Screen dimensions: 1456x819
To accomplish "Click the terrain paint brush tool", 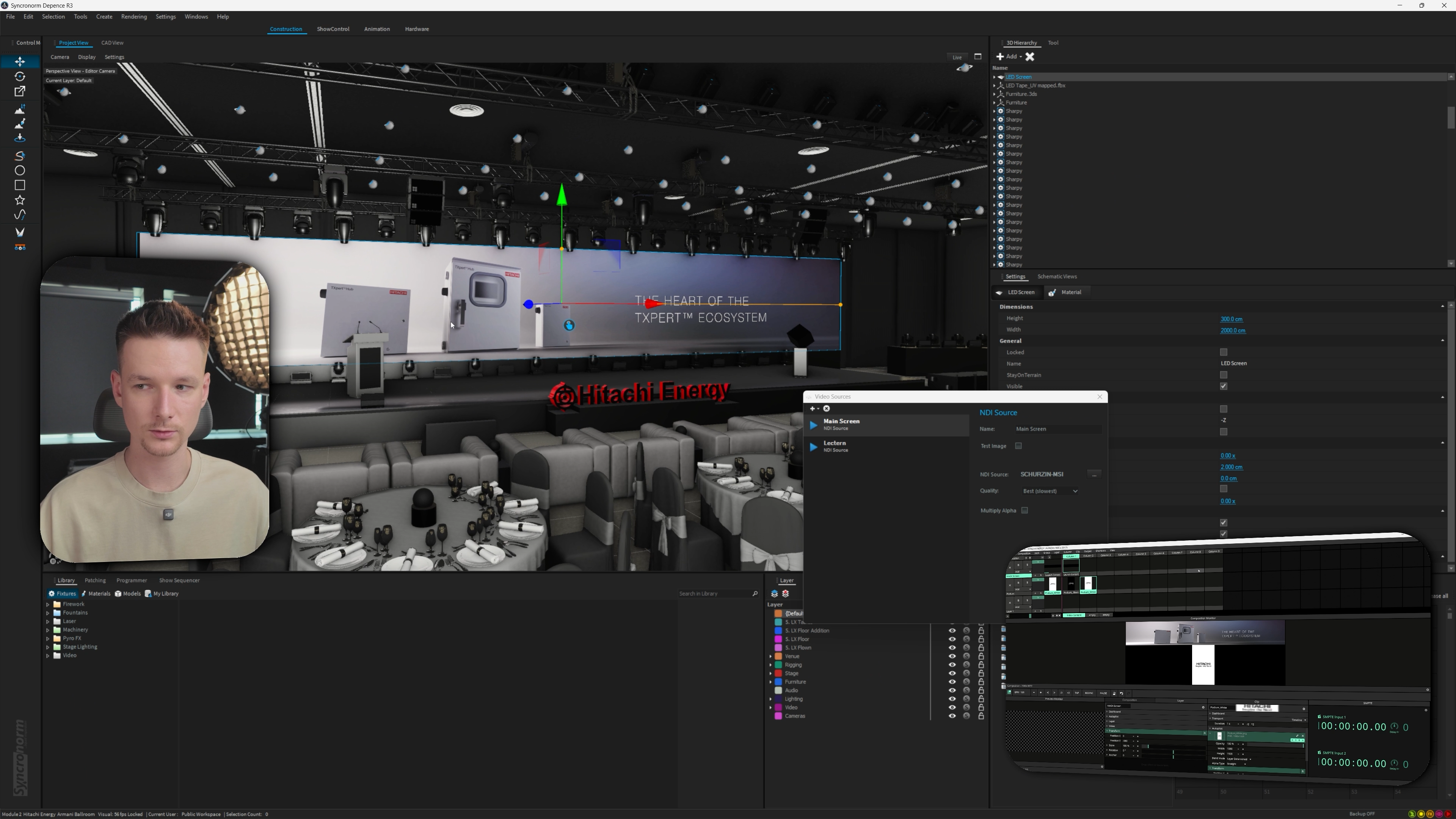I will pyautogui.click(x=20, y=123).
